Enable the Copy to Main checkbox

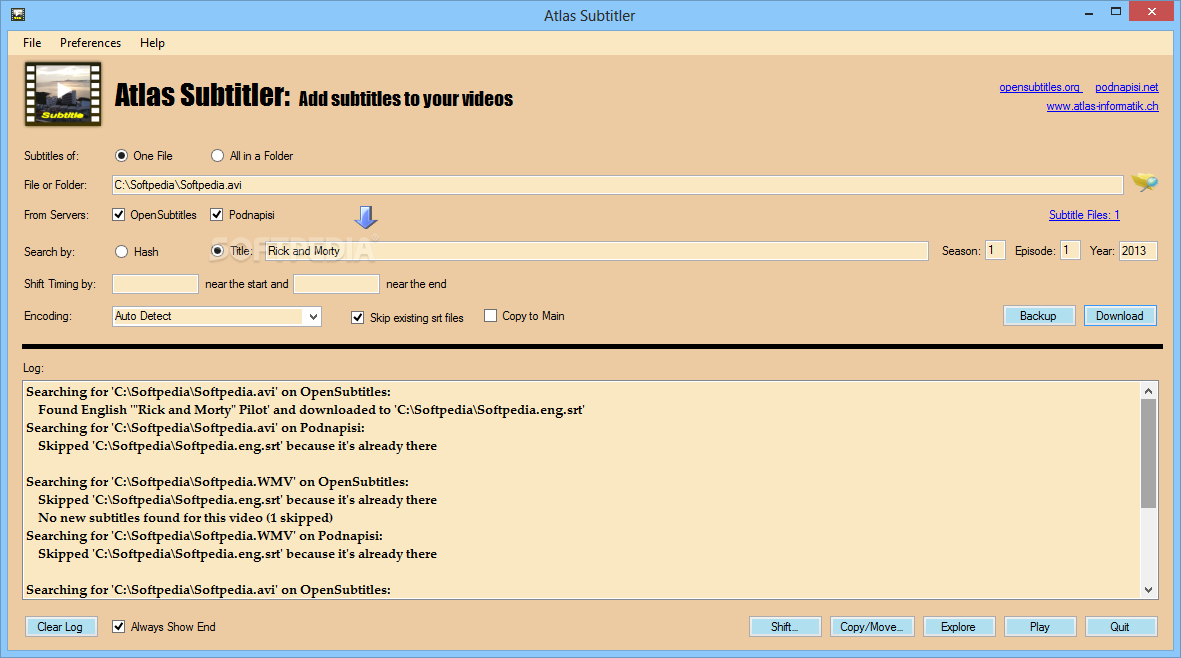click(490, 315)
